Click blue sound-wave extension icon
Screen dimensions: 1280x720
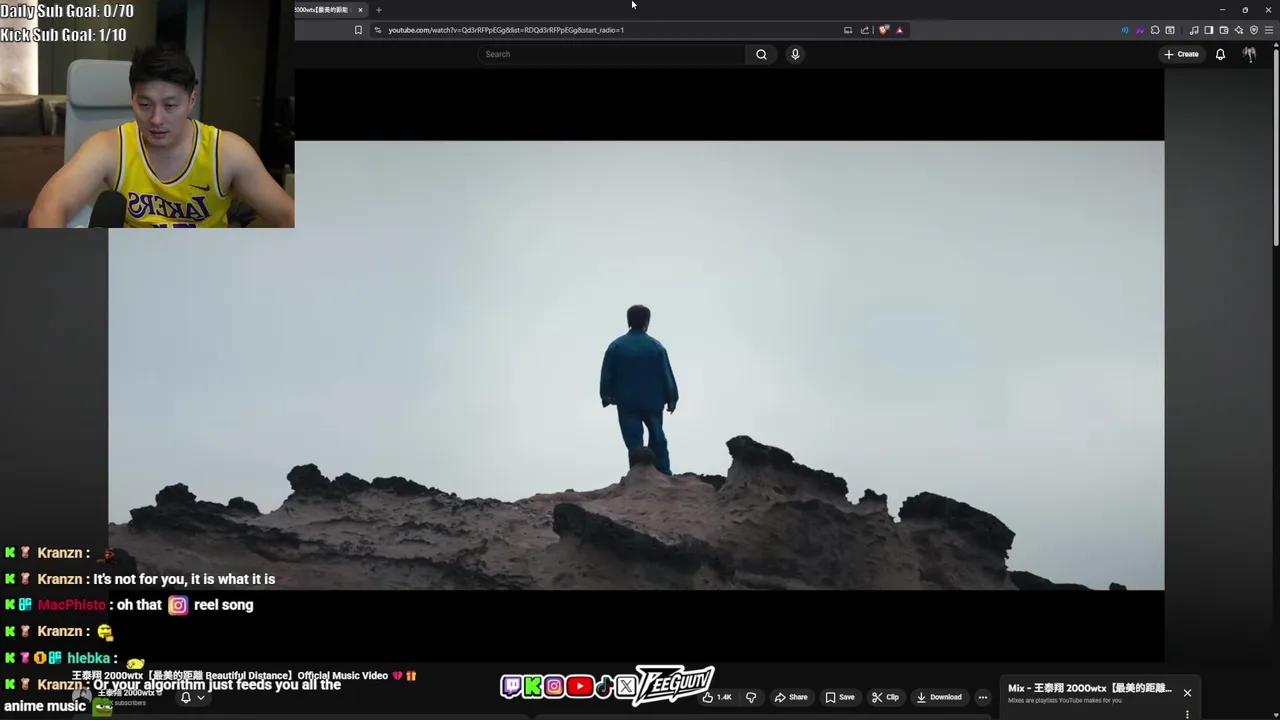pos(1125,30)
